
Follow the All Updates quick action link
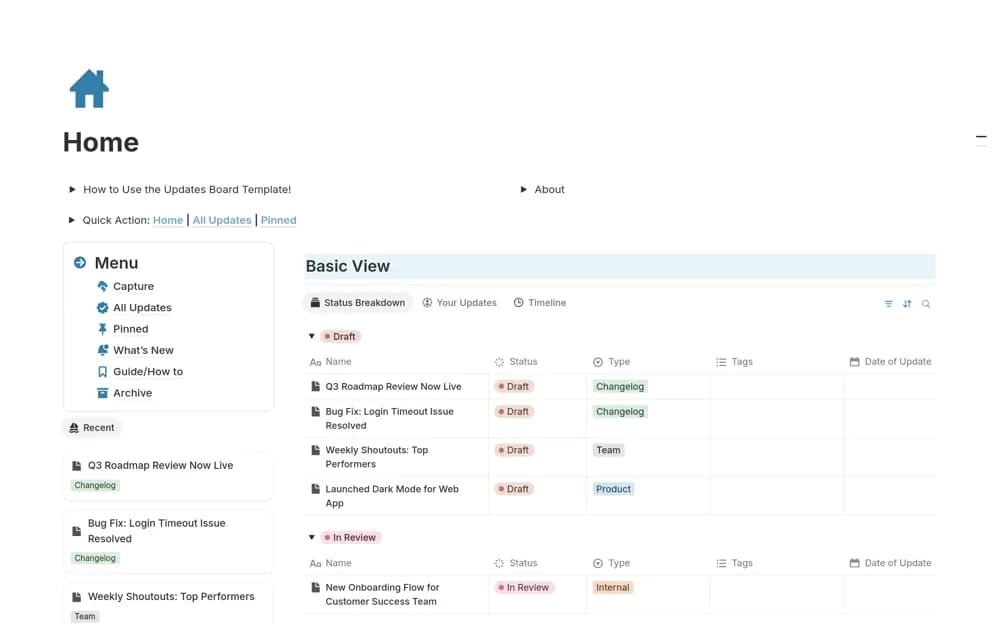(x=222, y=220)
